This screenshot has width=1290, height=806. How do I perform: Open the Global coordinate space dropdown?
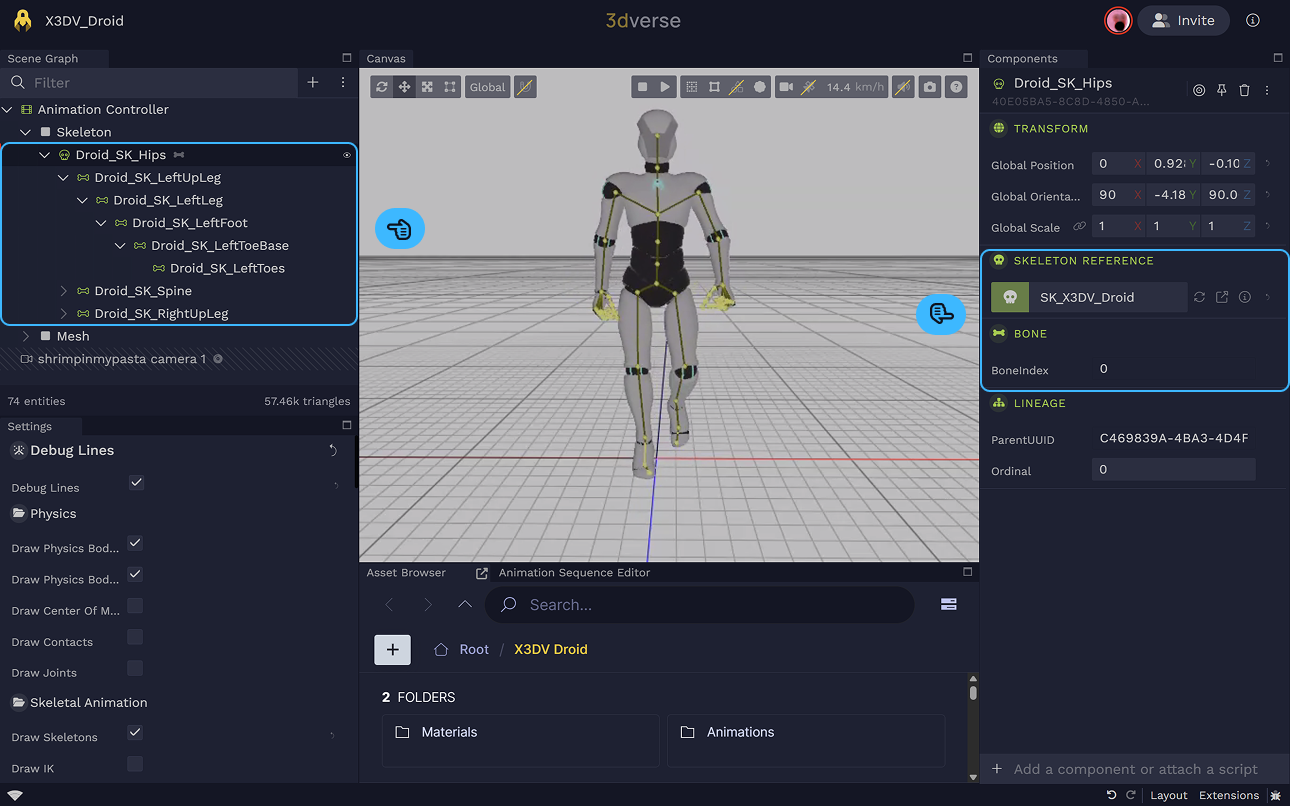pyautogui.click(x=487, y=87)
